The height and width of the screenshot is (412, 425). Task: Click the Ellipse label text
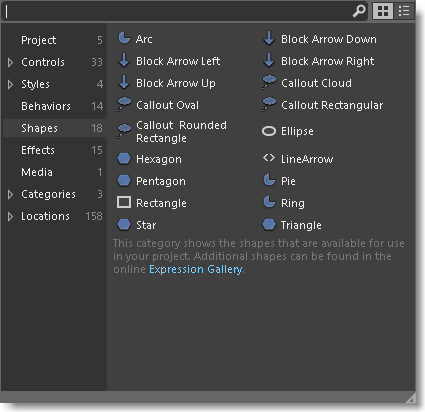pos(297,131)
